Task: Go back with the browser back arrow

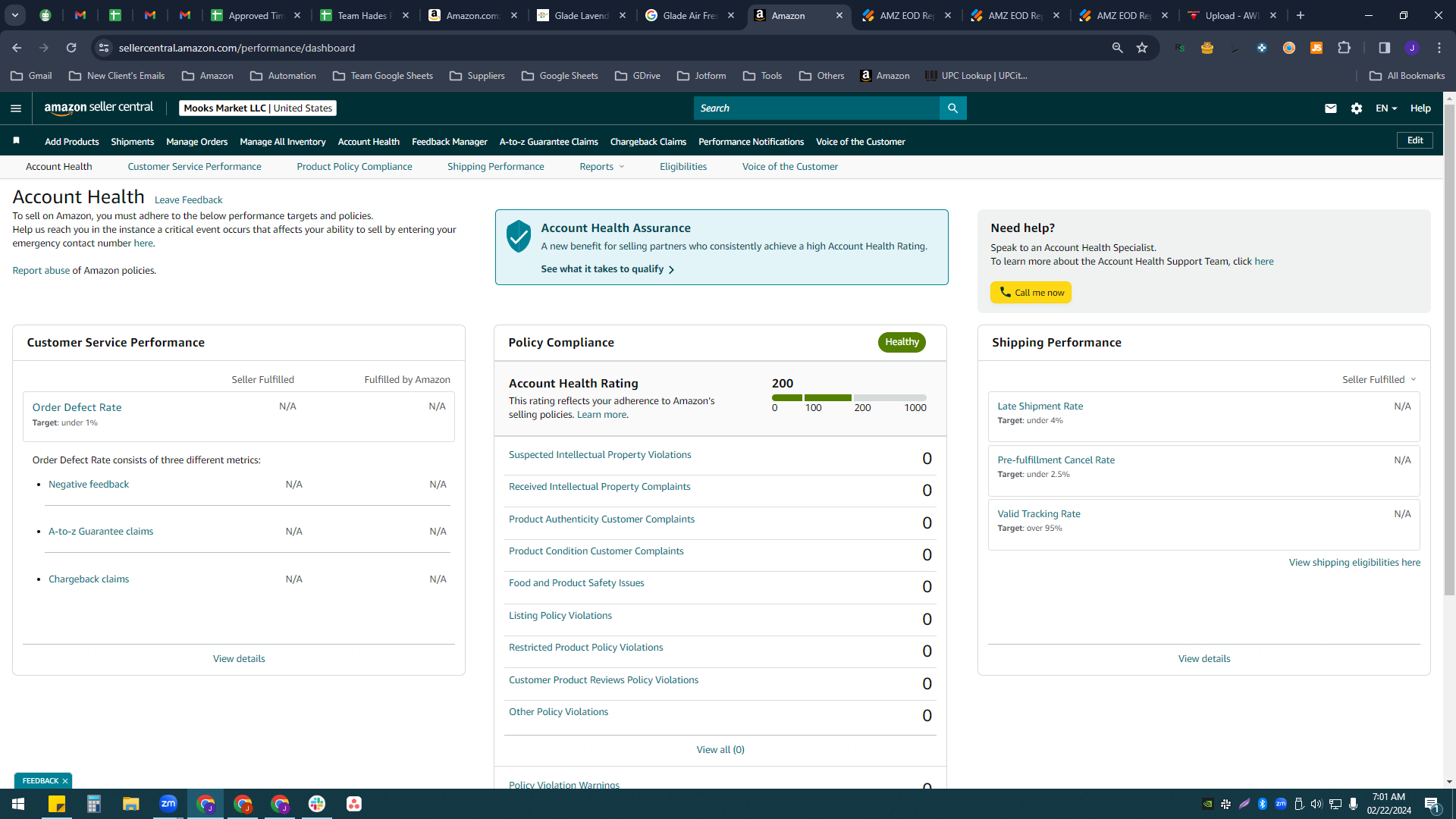Action: point(17,48)
